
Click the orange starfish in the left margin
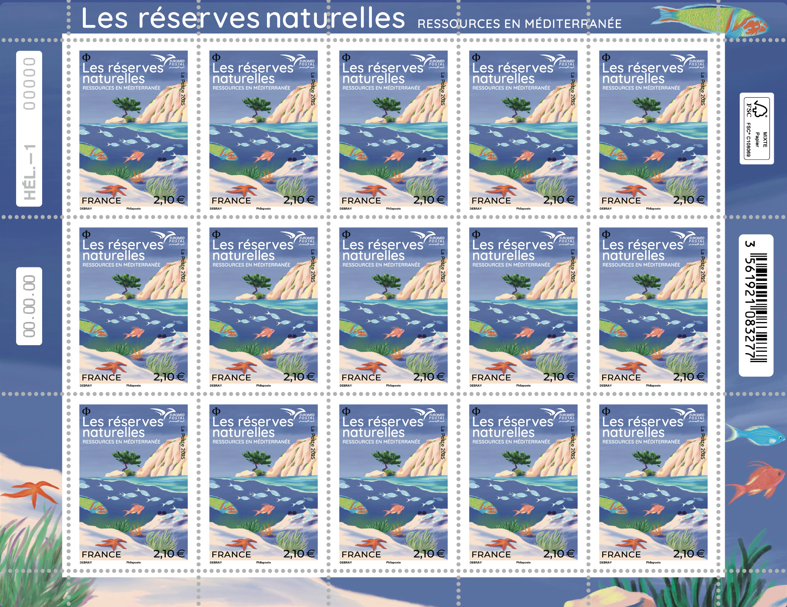[31, 493]
